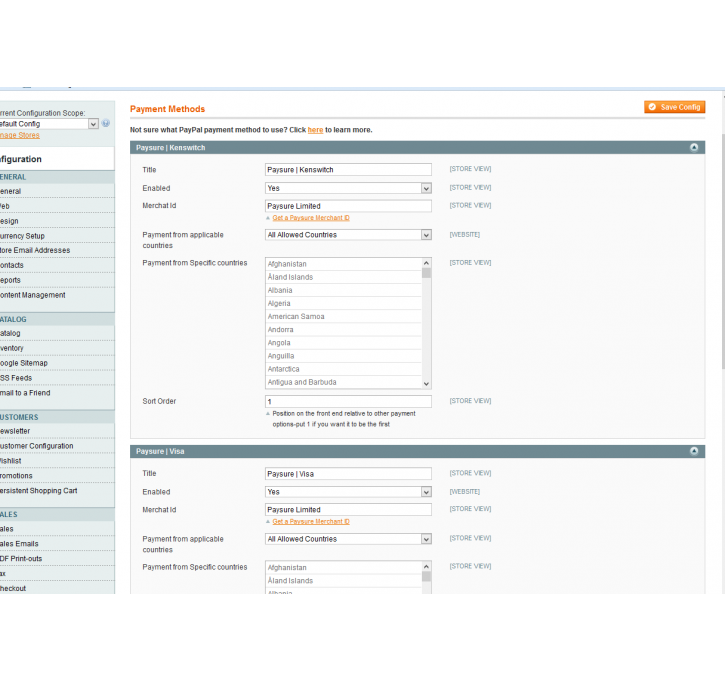Click the scope help icon
The width and height of the screenshot is (725, 680).
coord(105,123)
